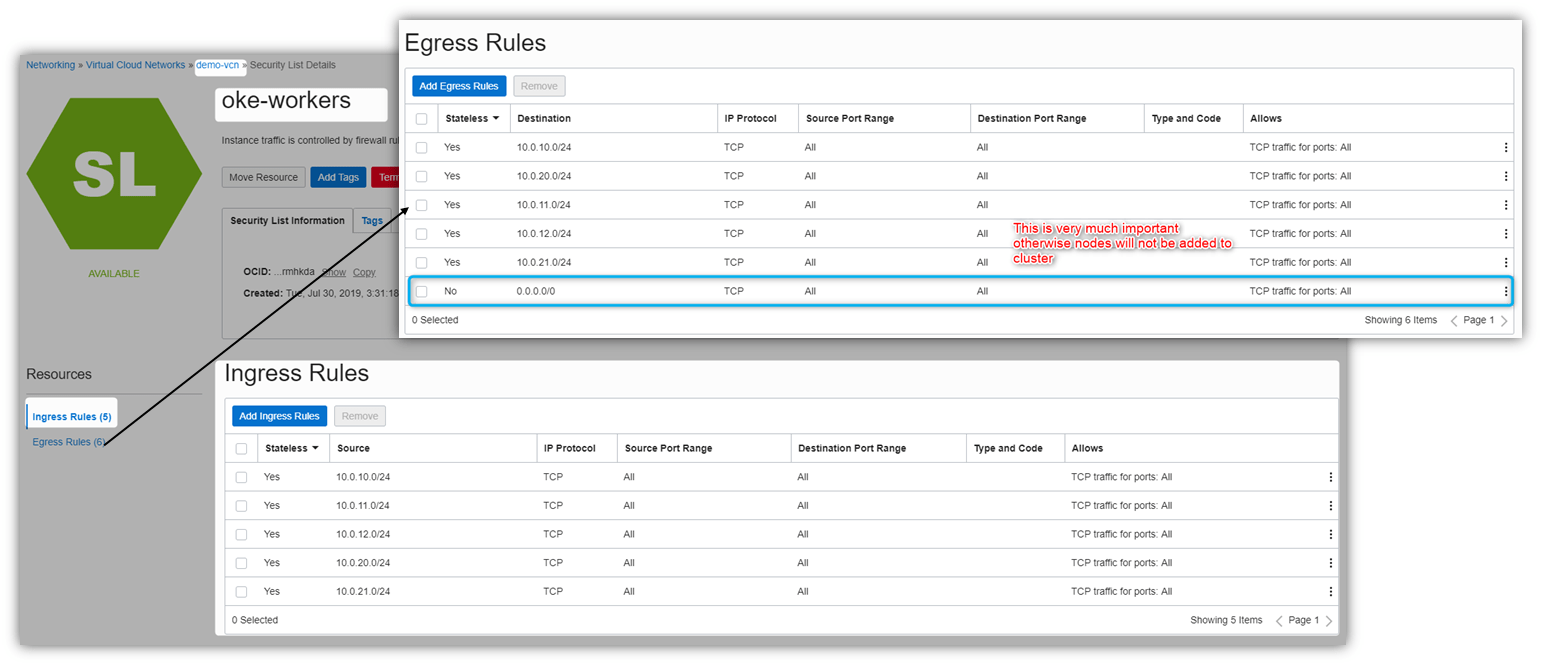
Task: Check the ingress rule for 10.0.21.0/24
Action: pyautogui.click(x=241, y=591)
